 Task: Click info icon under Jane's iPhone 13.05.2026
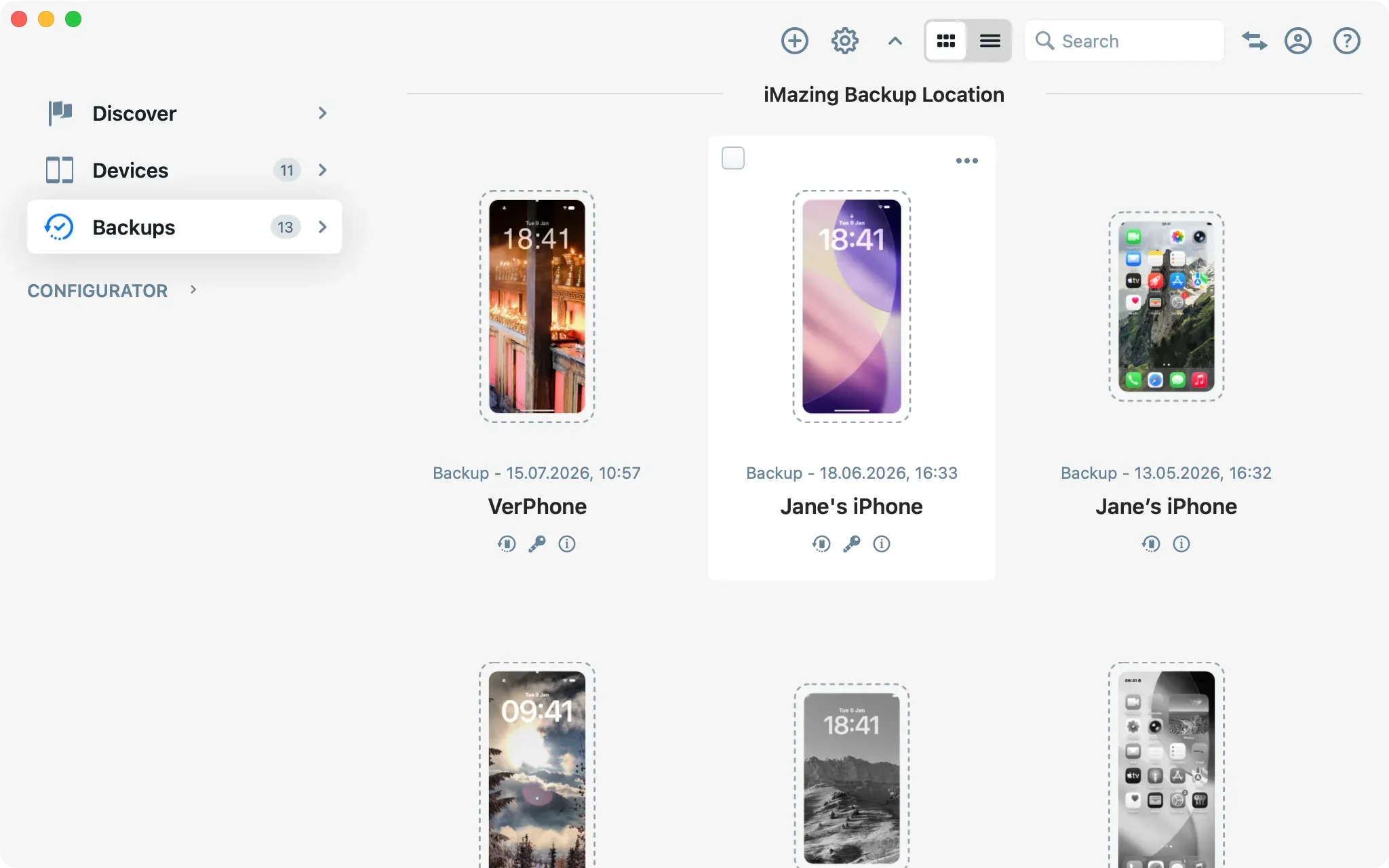[1181, 544]
